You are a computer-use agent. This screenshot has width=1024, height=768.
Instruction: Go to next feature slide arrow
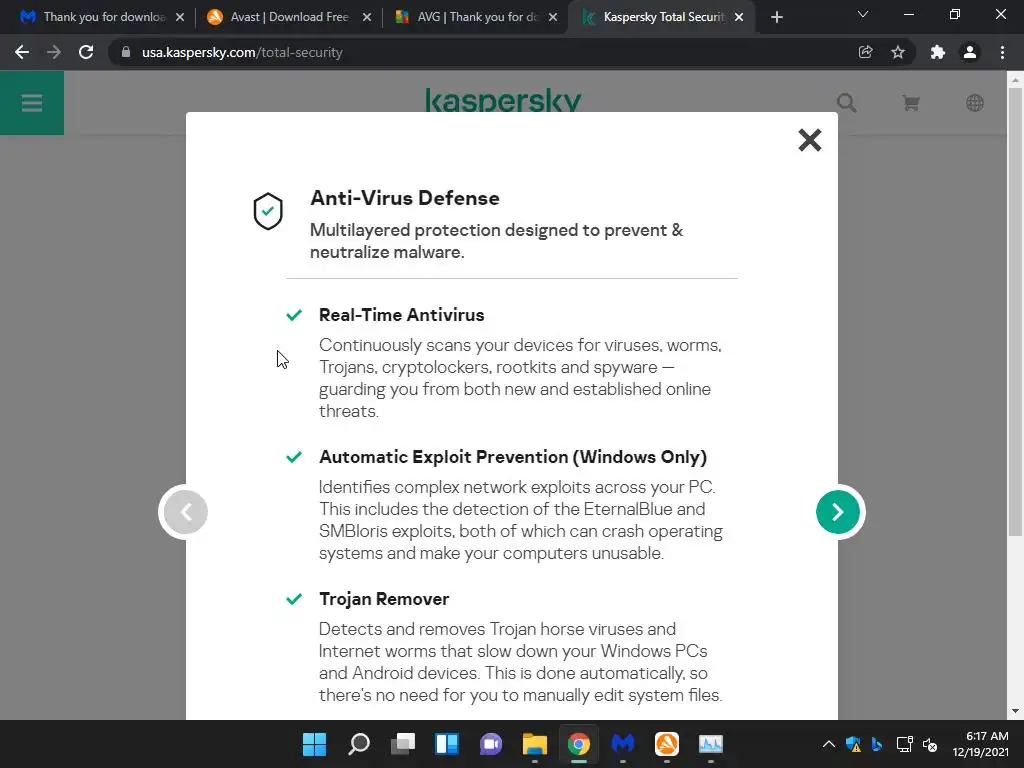838,512
